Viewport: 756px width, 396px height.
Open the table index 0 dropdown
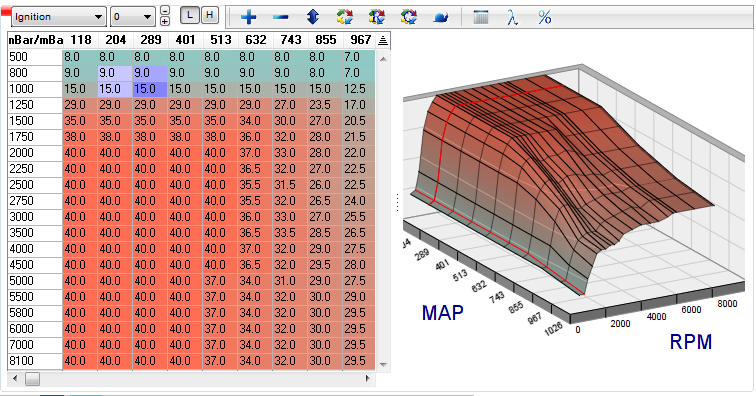click(133, 17)
